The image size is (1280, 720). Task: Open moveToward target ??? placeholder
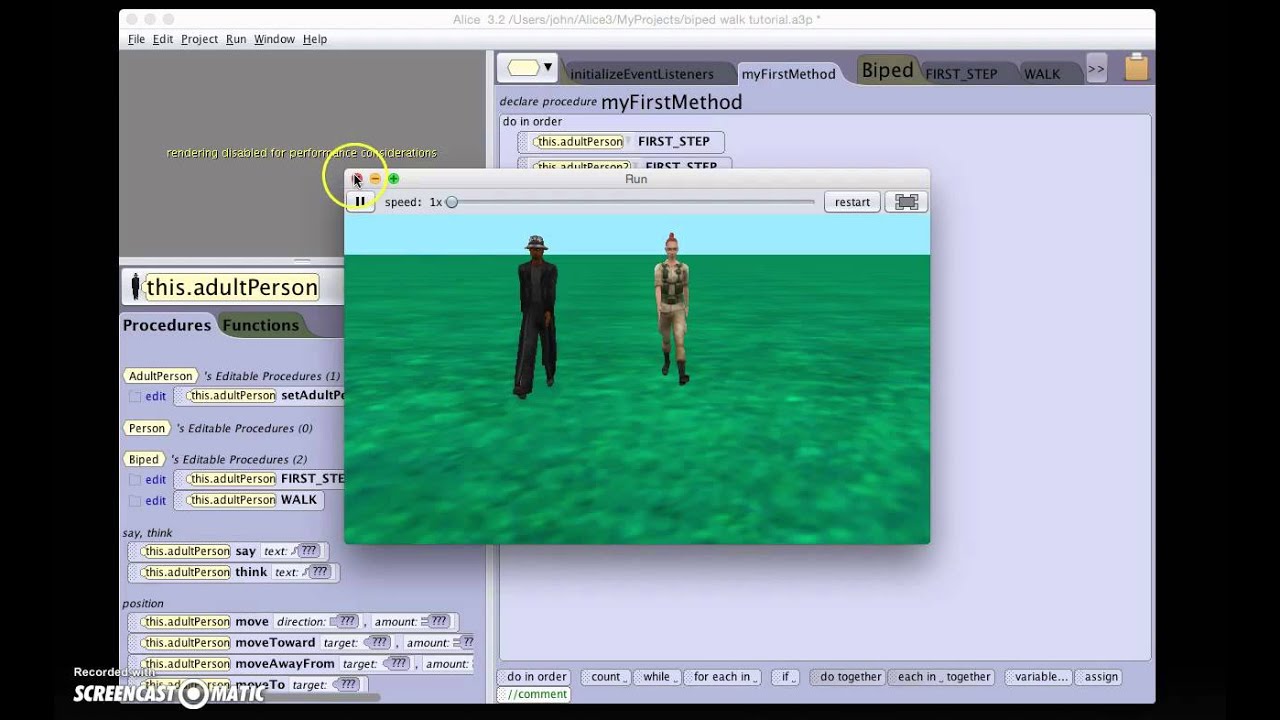click(378, 643)
